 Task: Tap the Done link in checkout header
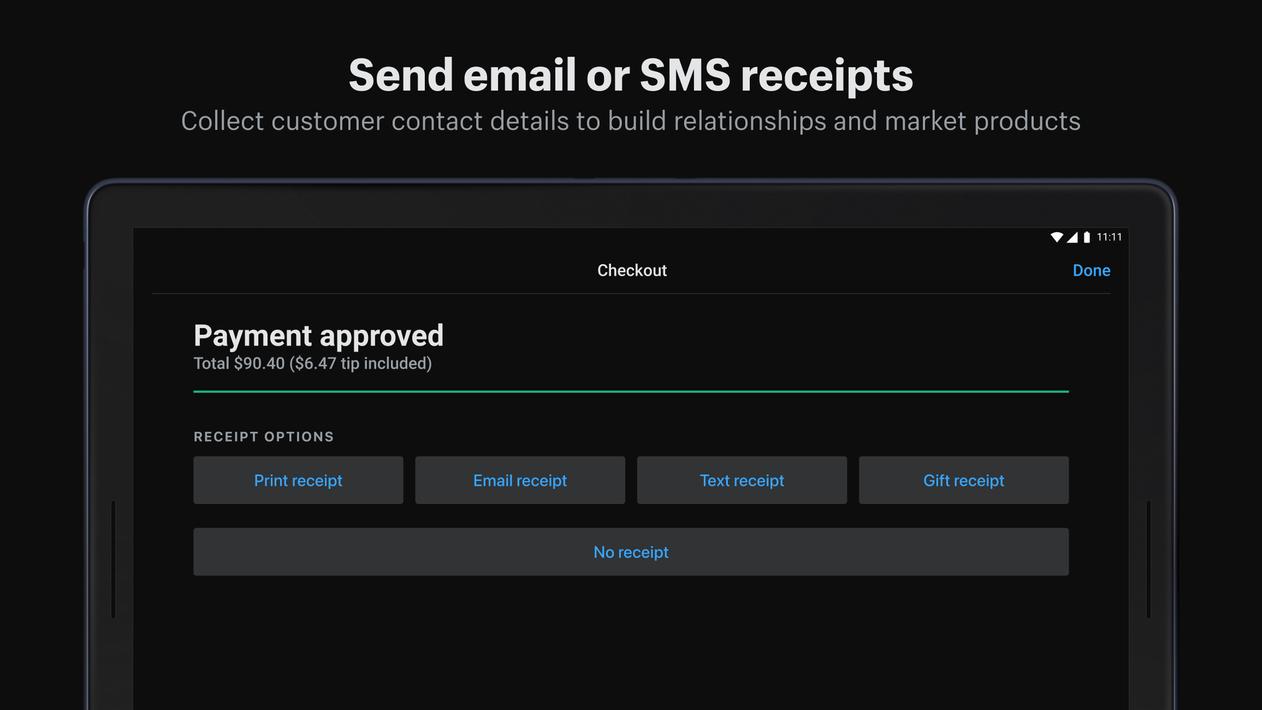click(1091, 270)
